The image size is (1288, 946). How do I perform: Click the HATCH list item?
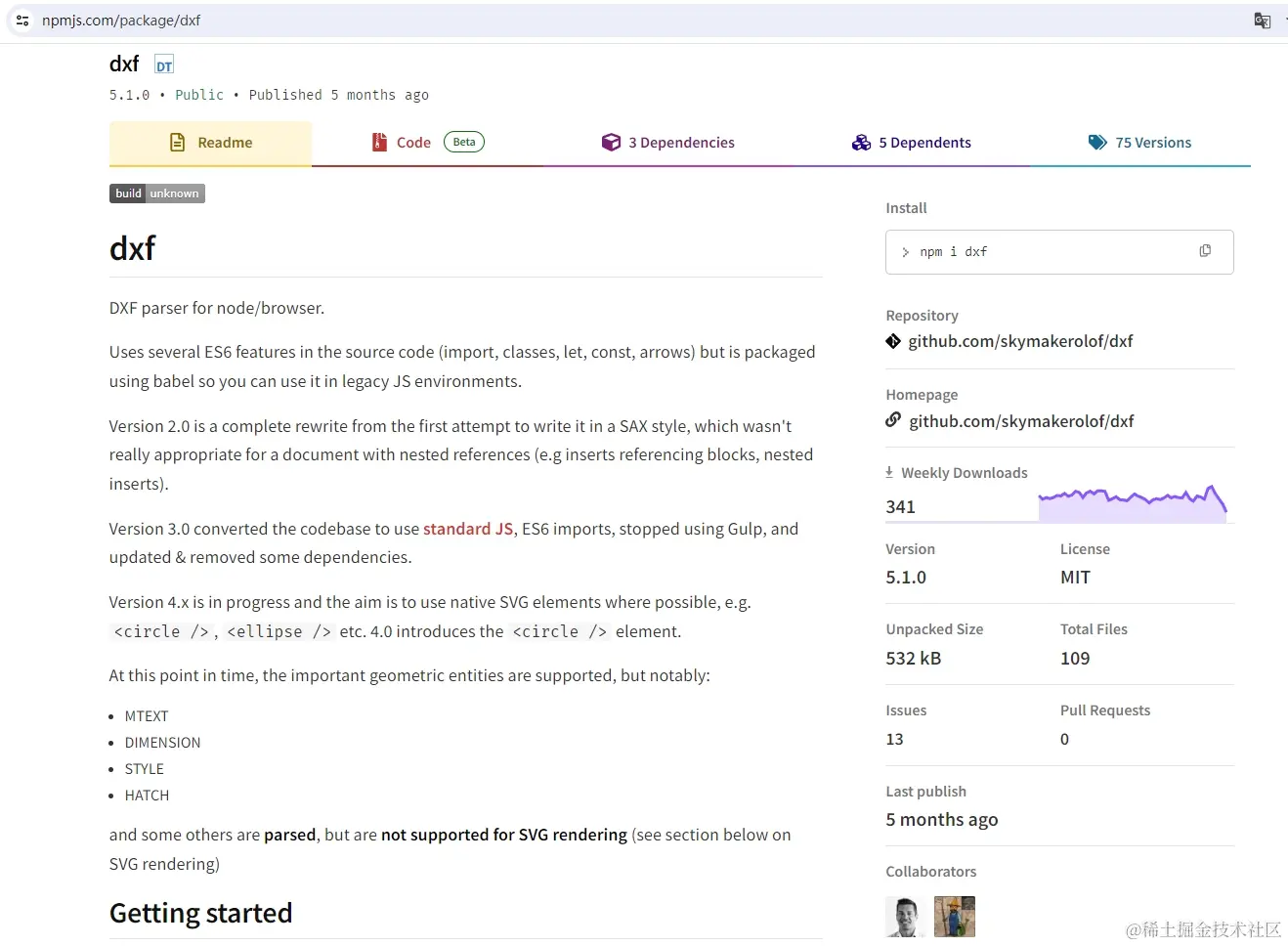(x=148, y=795)
